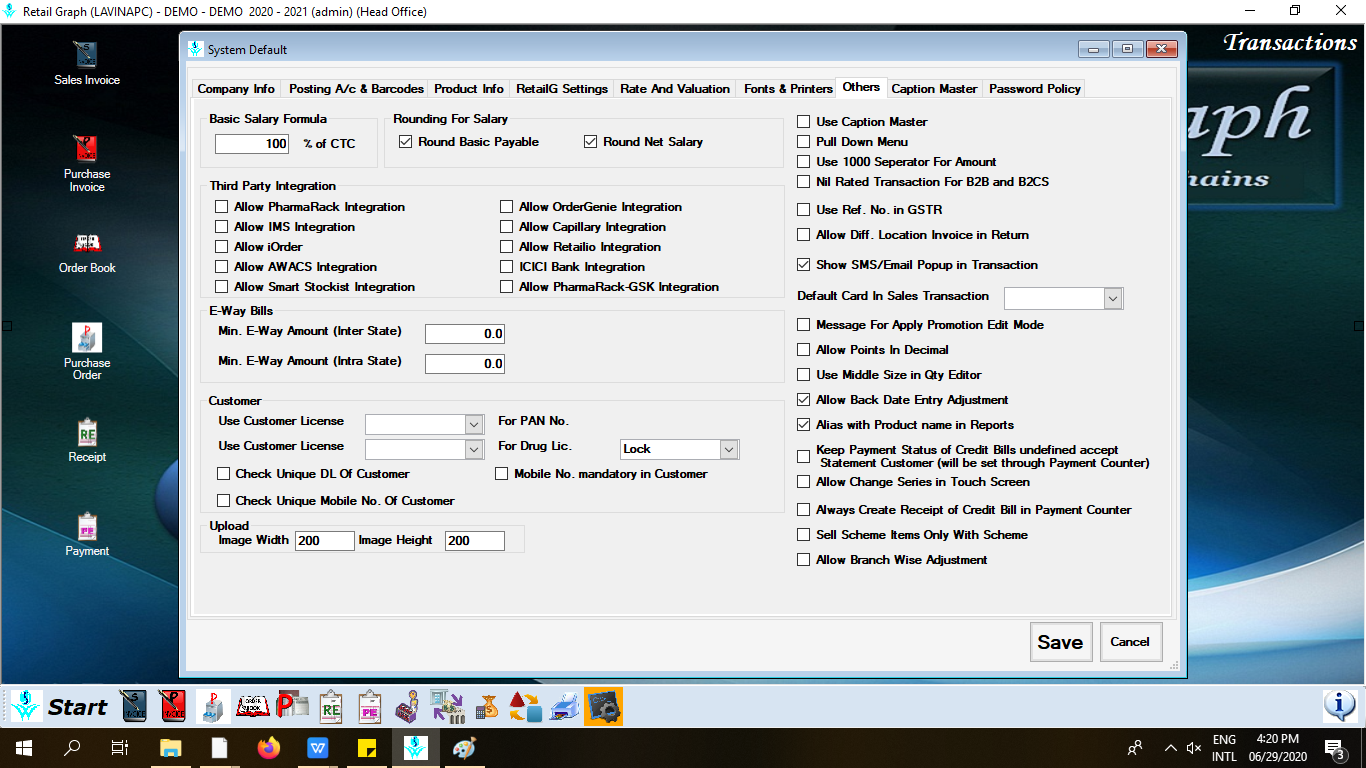Image resolution: width=1366 pixels, height=768 pixels.
Task: Expand the Lock dropdown
Action: coord(729,450)
